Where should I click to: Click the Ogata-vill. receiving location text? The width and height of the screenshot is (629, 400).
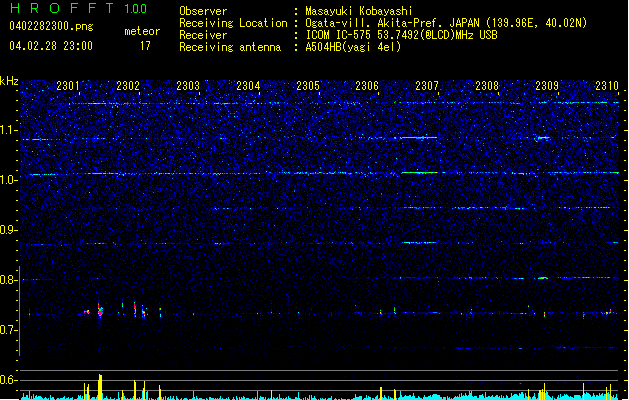446,23
